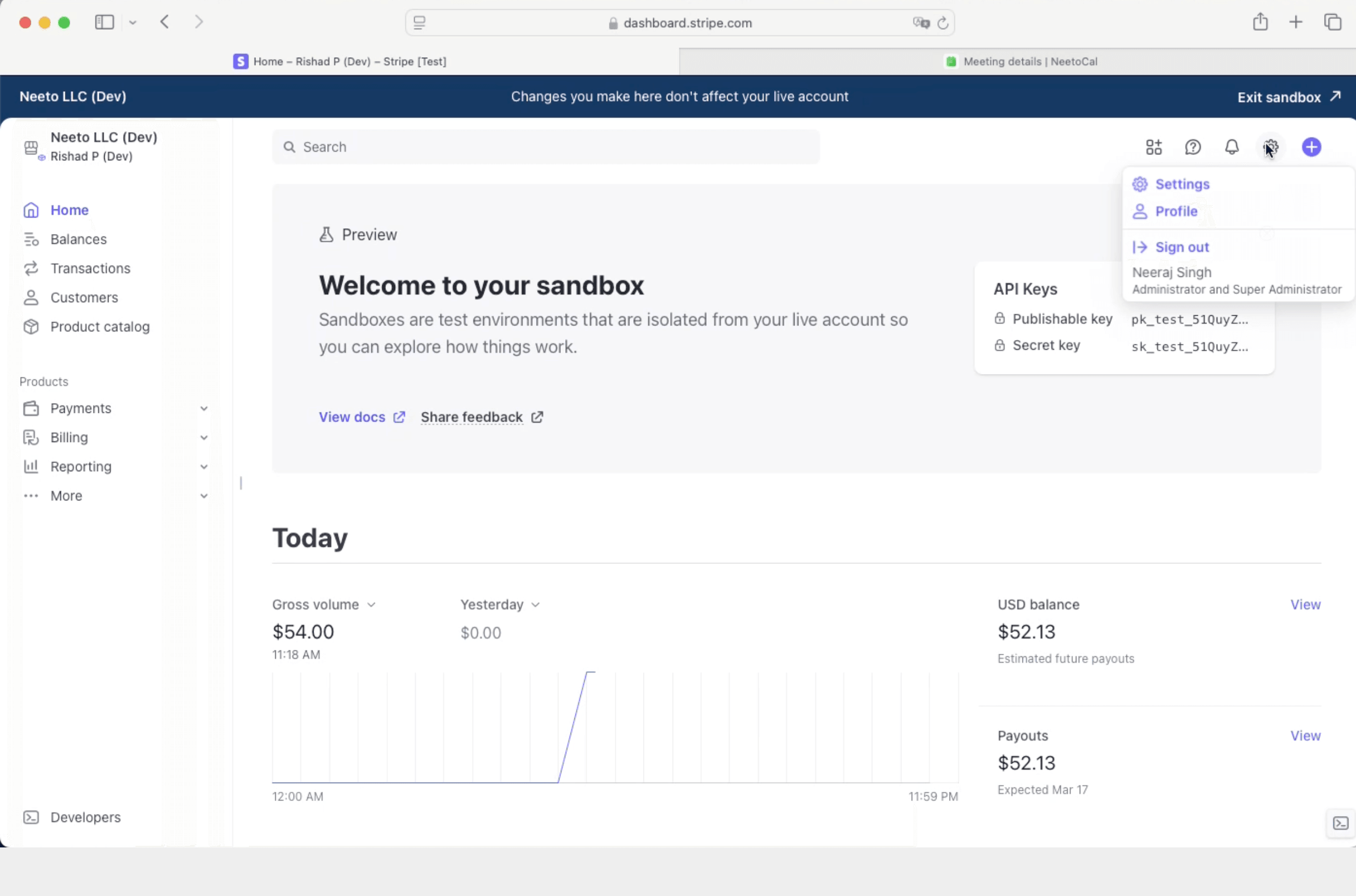Open the Gross volume dropdown
Viewport: 1356px width, 896px height.
click(x=324, y=605)
